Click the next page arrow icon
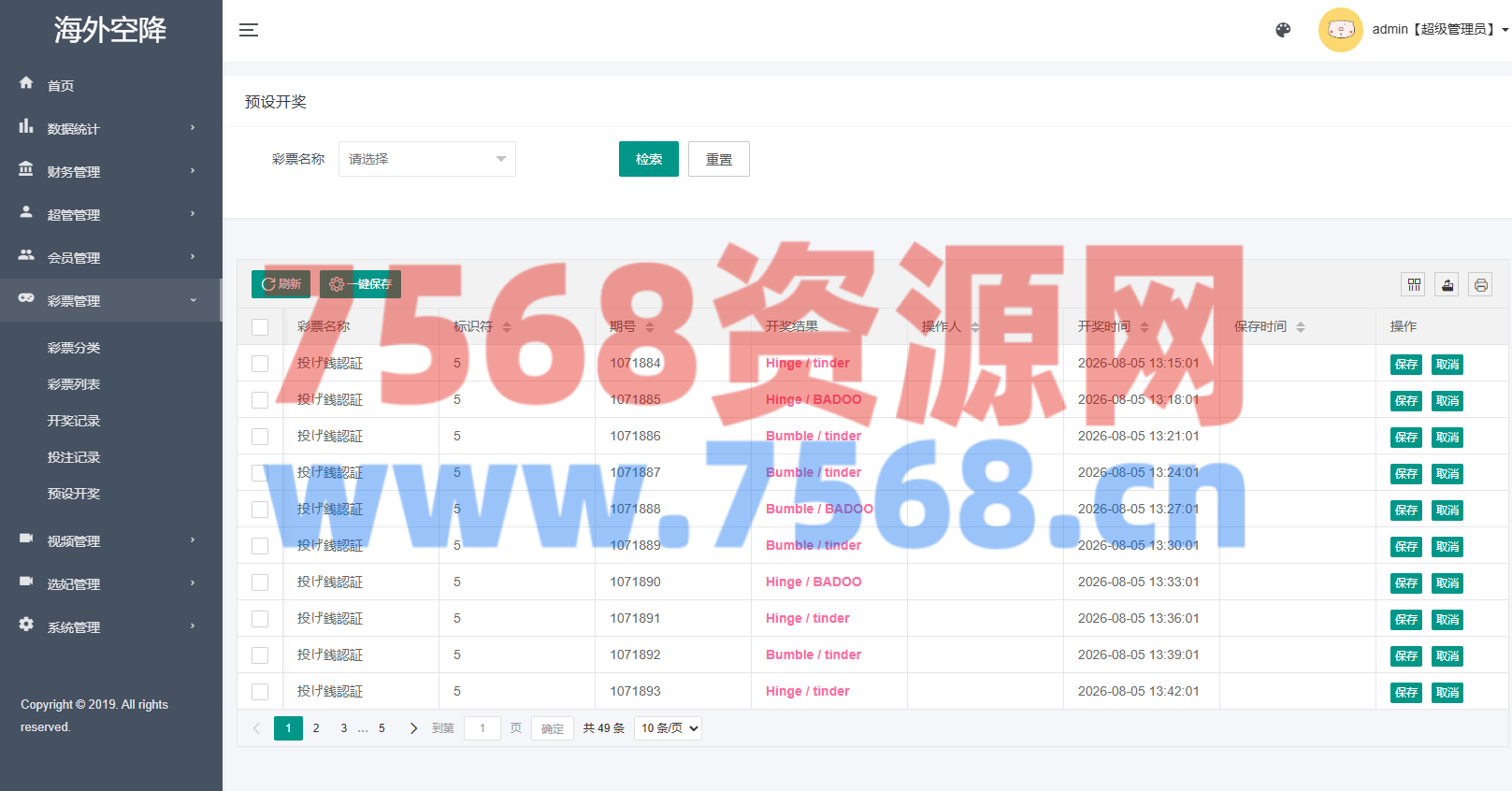The image size is (1512, 791). tap(413, 728)
